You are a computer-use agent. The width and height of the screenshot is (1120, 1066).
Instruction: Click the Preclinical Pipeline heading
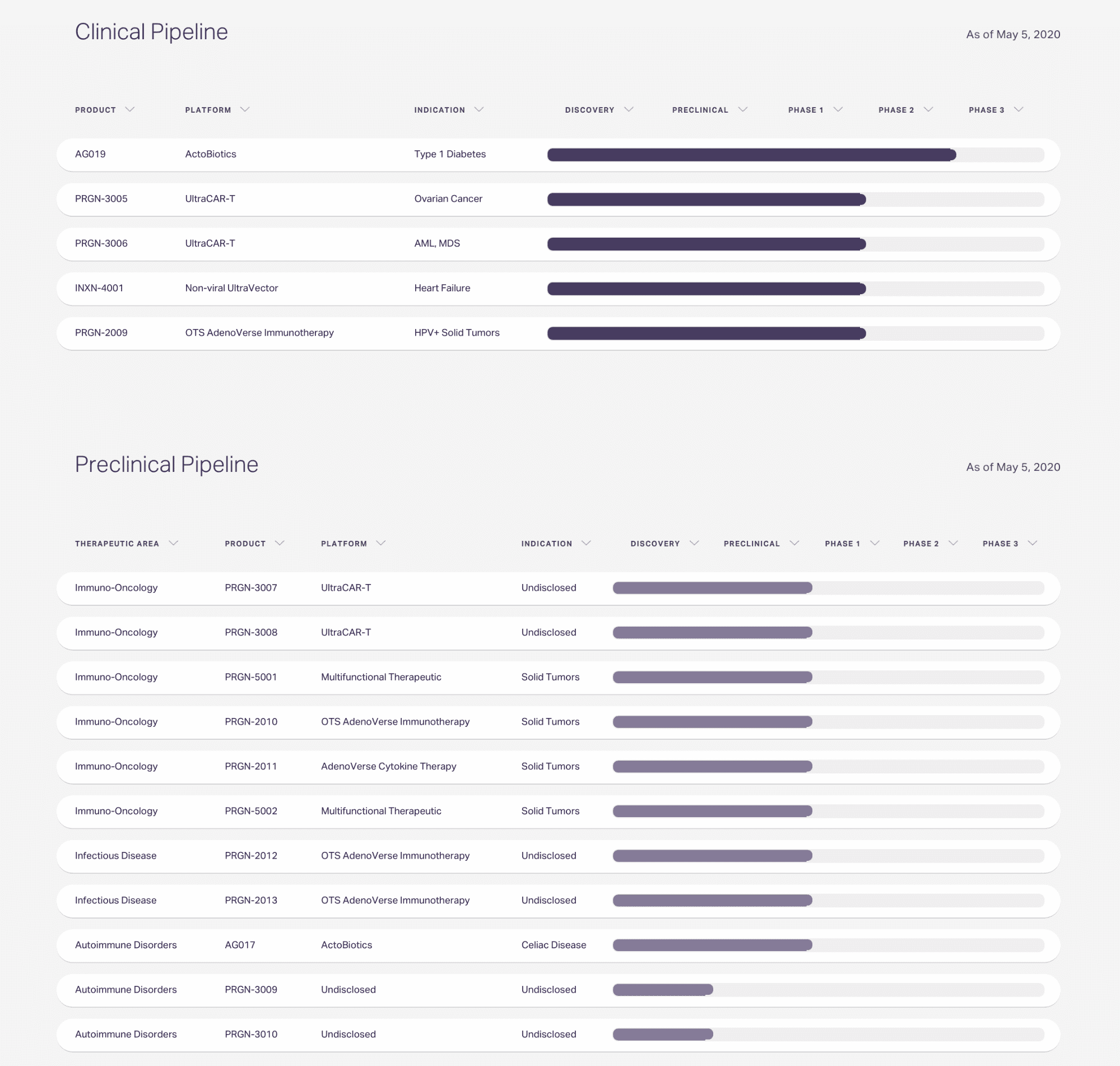pyautogui.click(x=167, y=465)
